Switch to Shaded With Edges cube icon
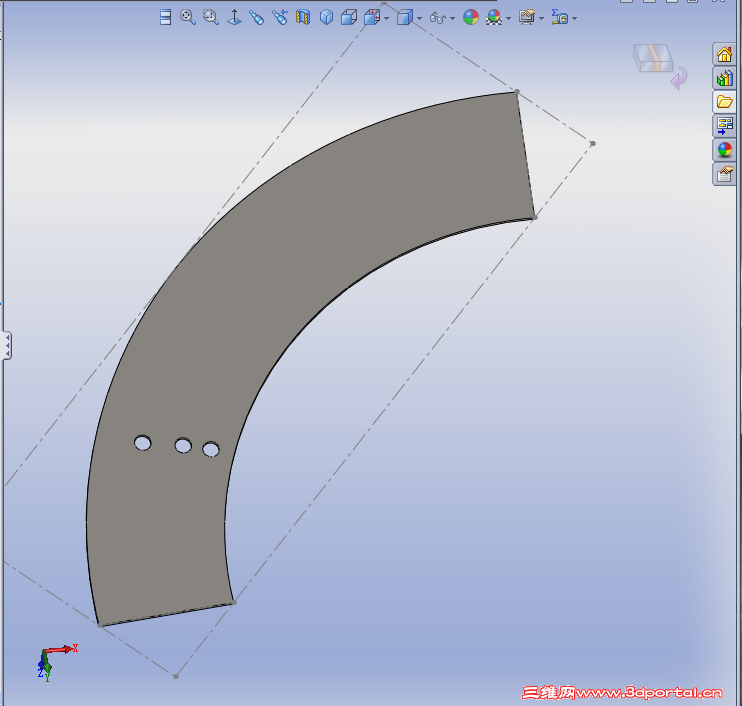This screenshot has width=742, height=706. coord(349,18)
